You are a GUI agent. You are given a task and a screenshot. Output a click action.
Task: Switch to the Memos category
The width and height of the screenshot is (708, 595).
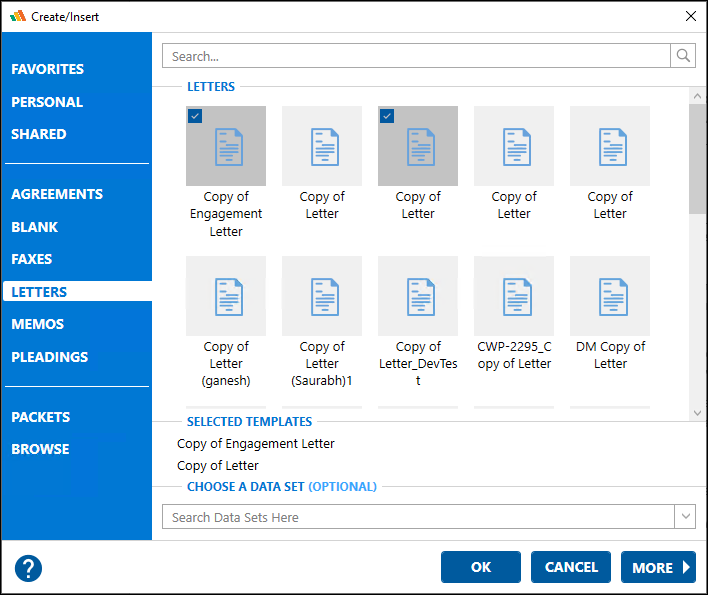37,324
